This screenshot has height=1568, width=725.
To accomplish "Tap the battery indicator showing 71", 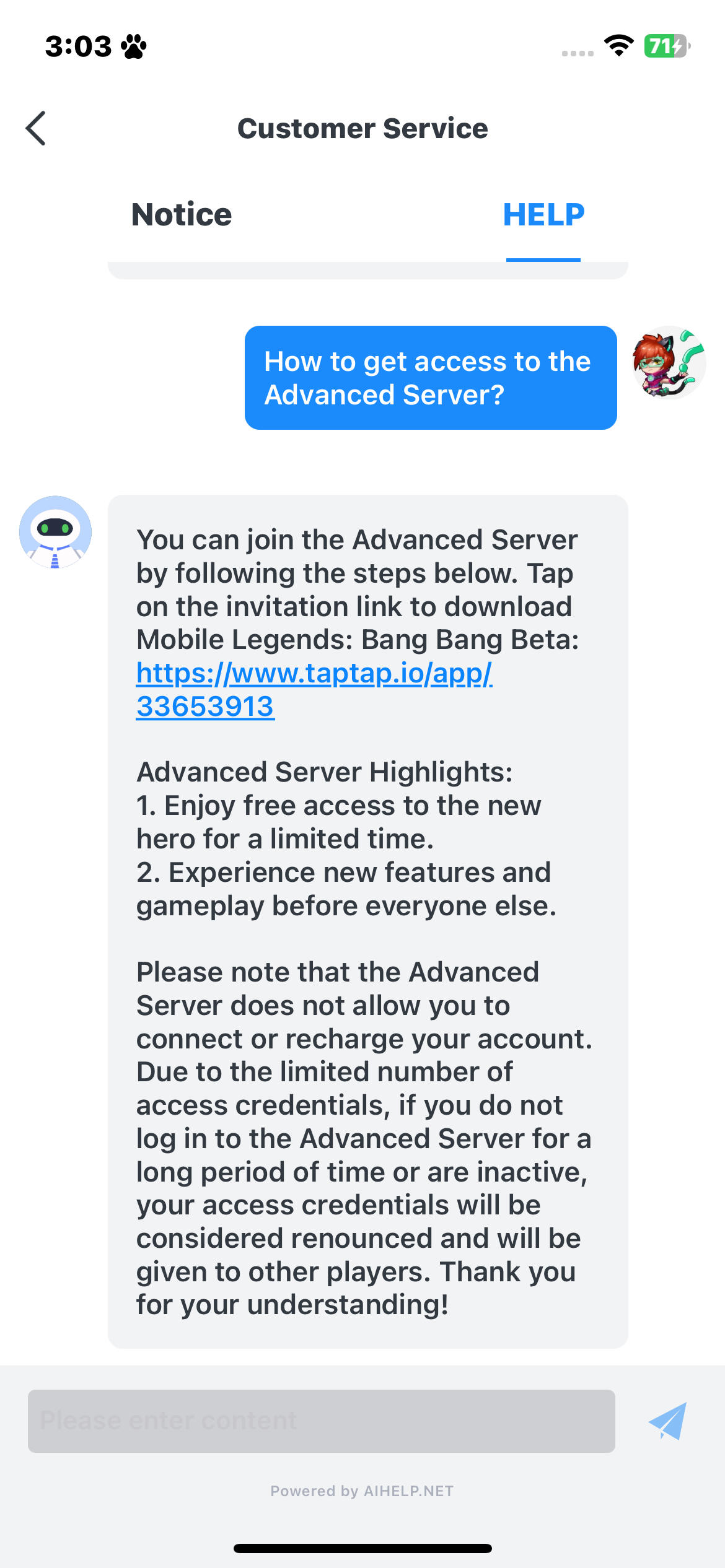I will [667, 46].
